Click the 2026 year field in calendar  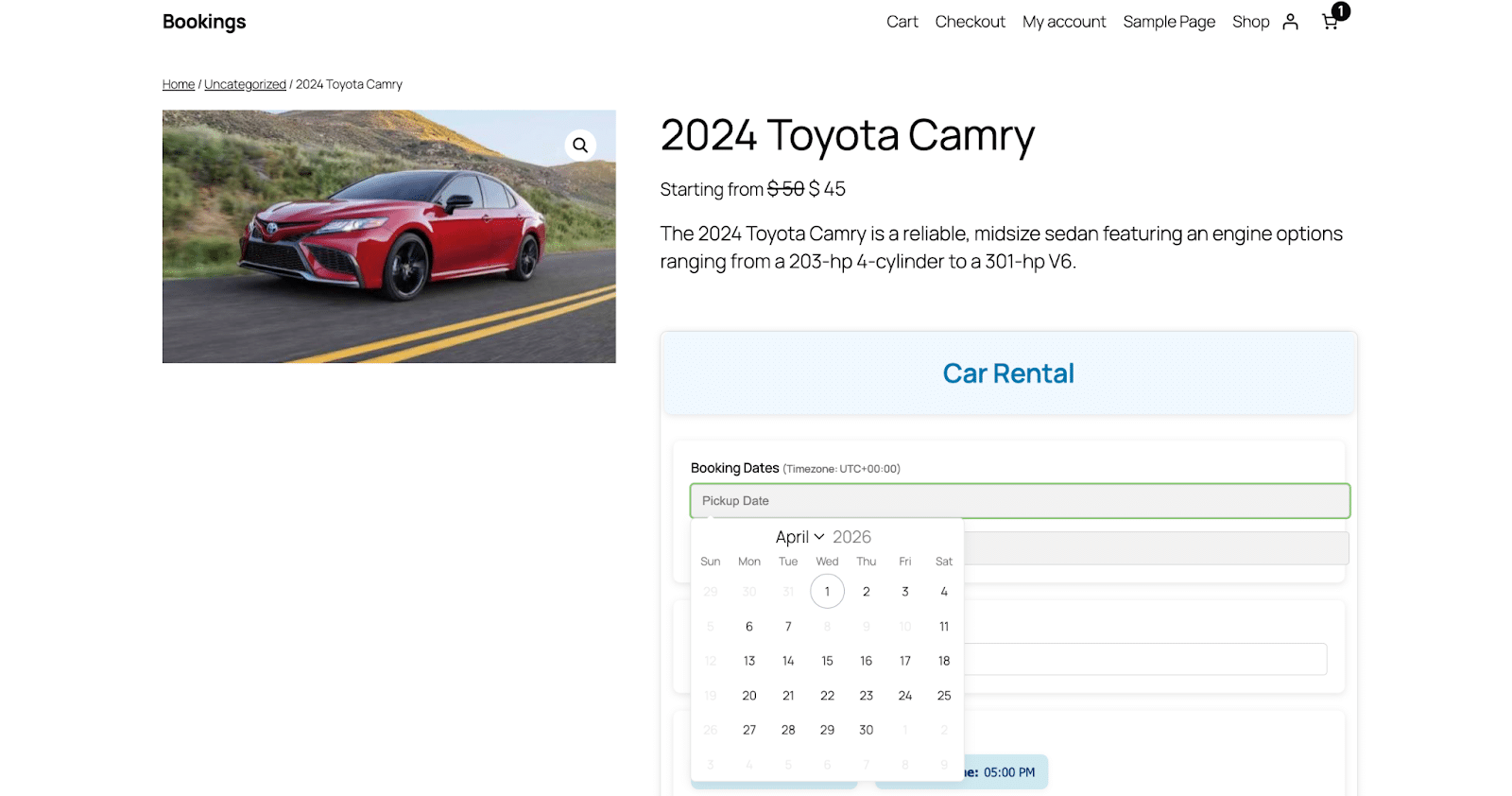[851, 537]
